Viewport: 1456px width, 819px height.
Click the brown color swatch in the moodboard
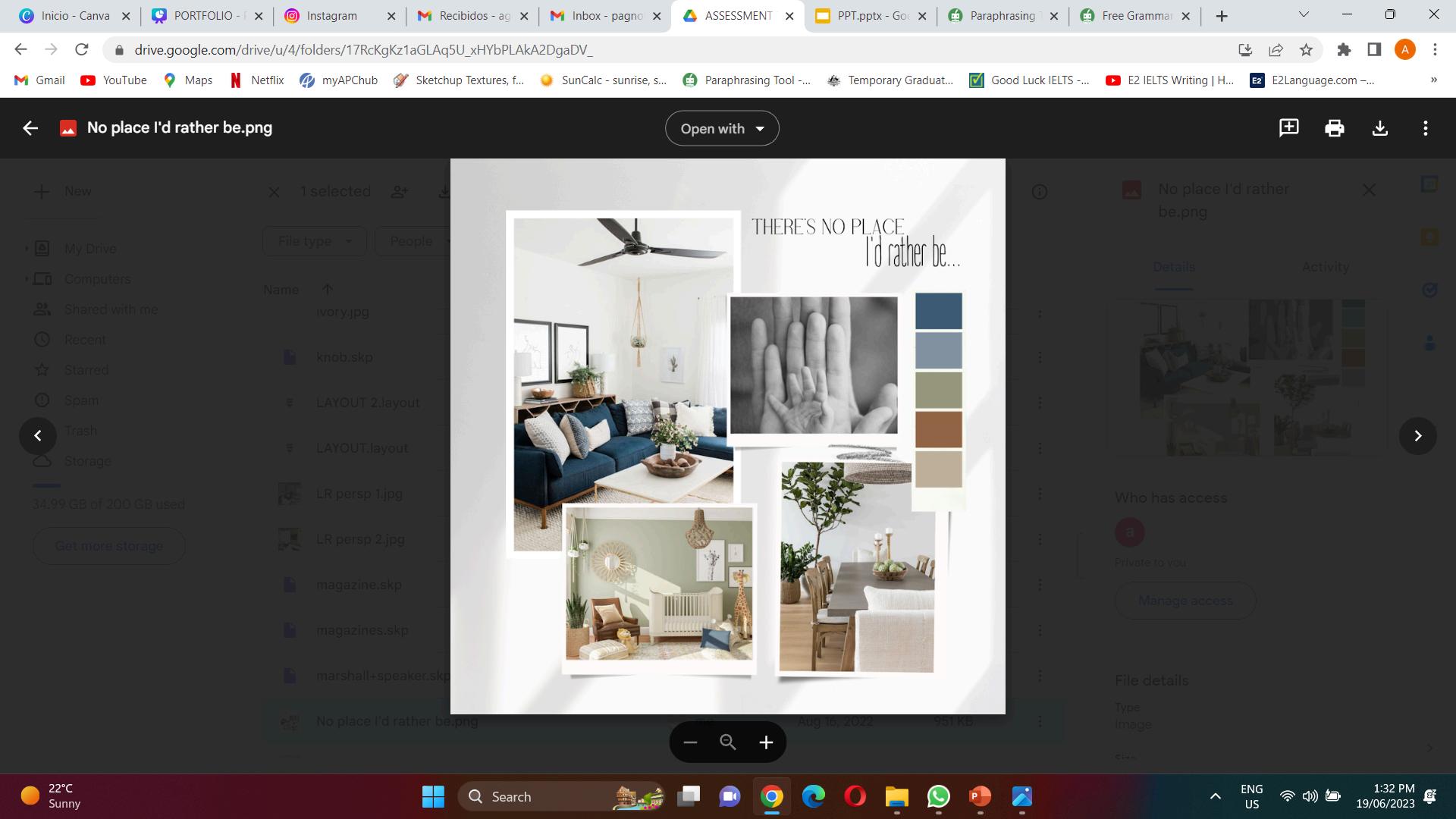(938, 429)
